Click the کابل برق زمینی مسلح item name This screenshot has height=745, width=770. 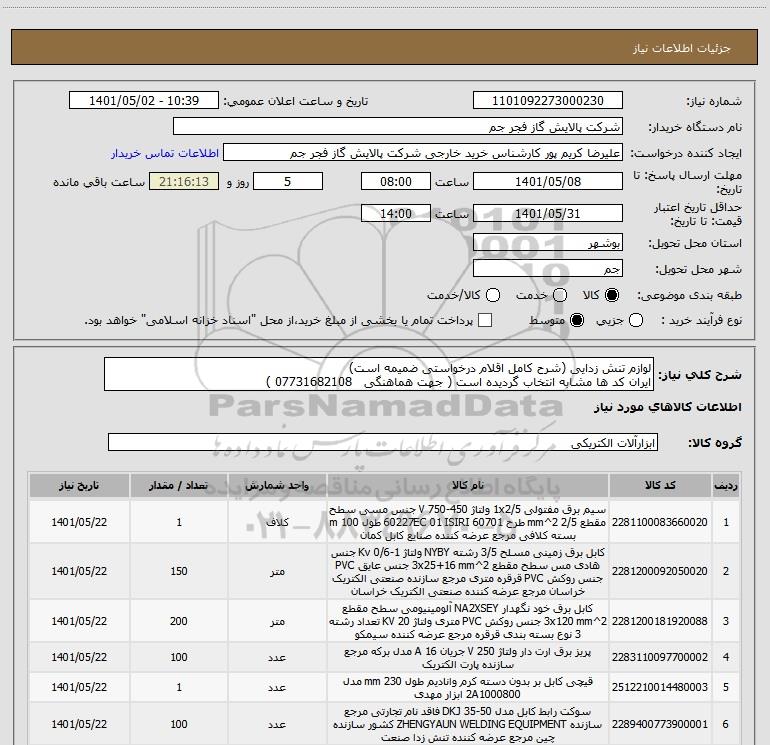(468, 571)
